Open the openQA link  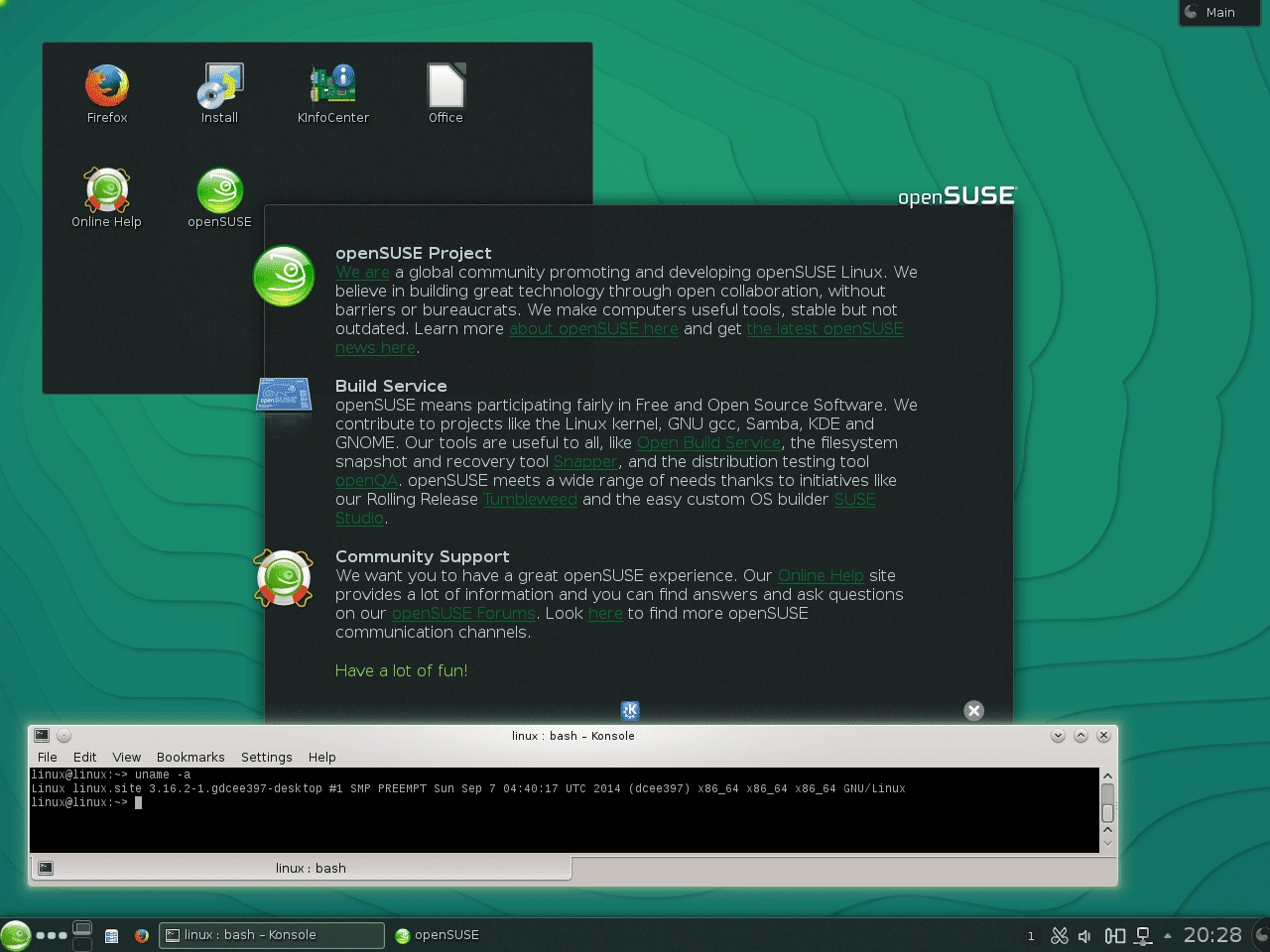click(366, 480)
